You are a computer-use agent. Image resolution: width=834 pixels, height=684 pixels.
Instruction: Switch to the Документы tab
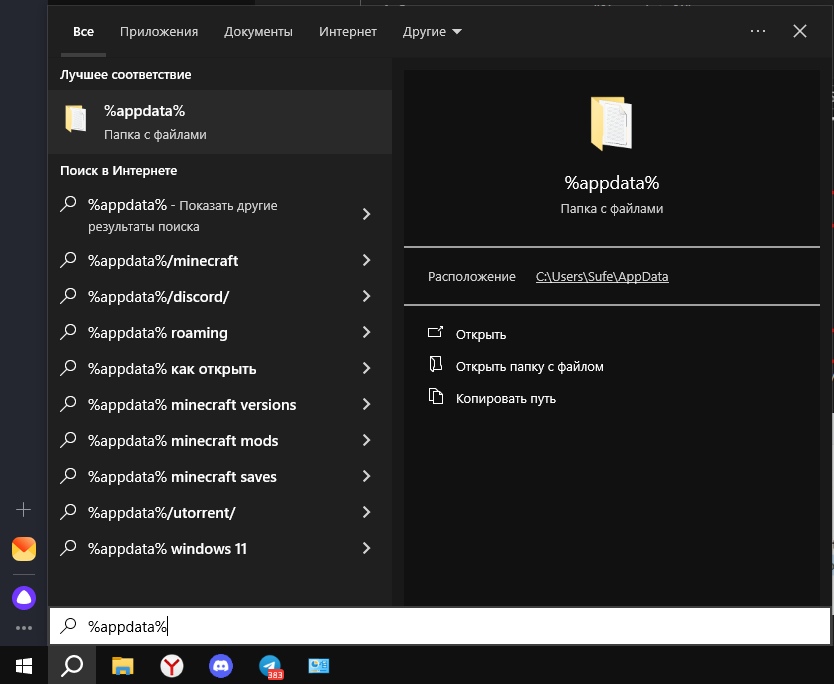258,32
